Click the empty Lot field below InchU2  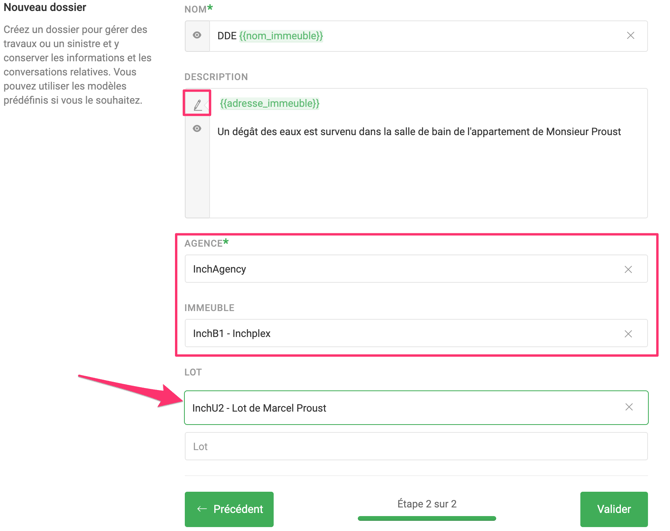tap(415, 447)
